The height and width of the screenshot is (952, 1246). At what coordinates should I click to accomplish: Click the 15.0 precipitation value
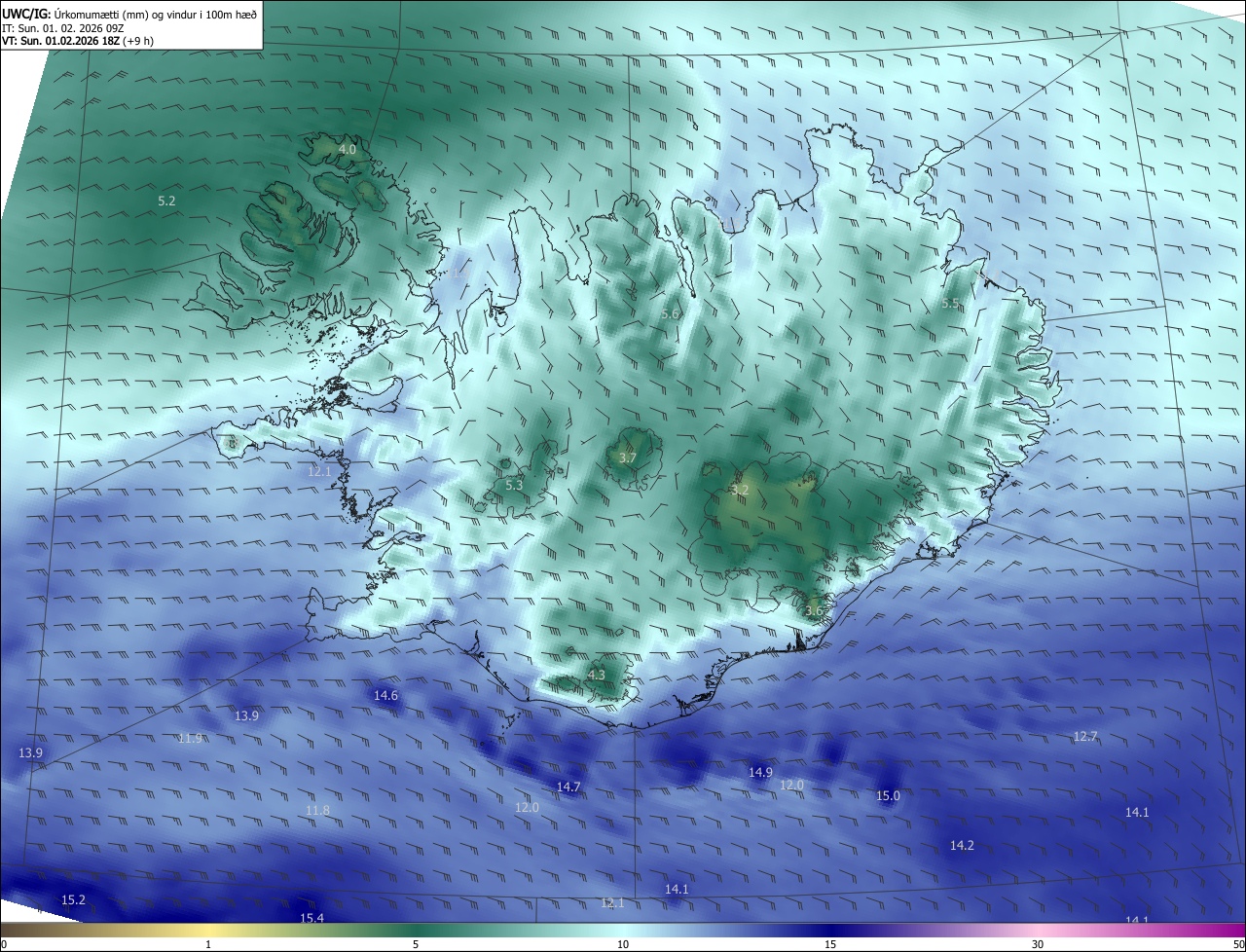888,795
